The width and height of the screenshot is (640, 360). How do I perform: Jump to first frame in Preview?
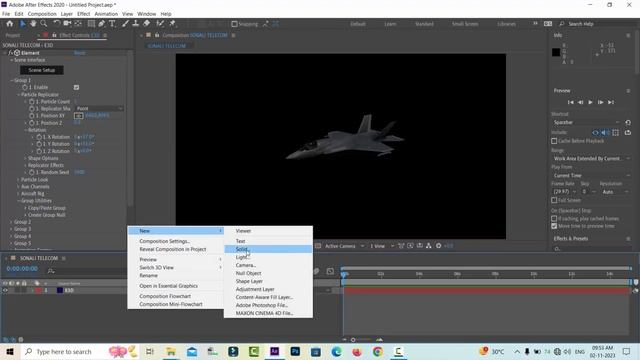tap(570, 102)
